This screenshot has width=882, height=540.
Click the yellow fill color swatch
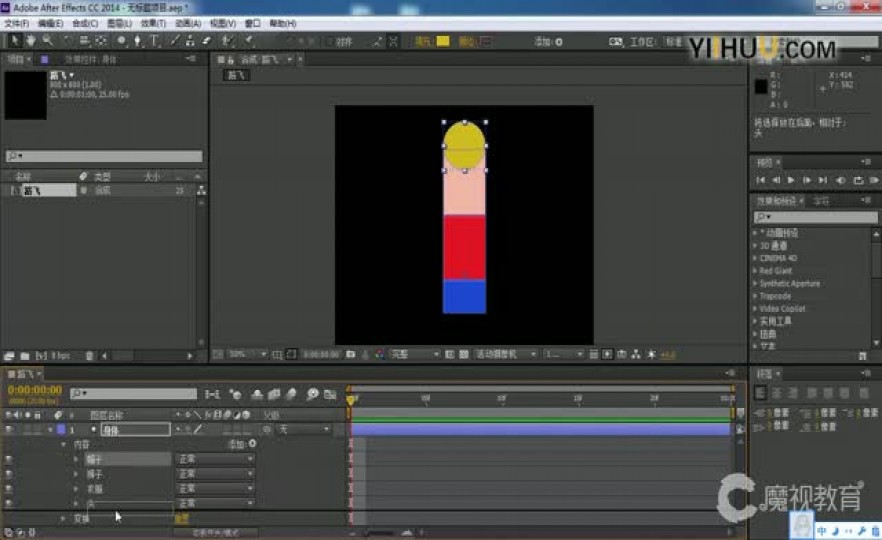[443, 41]
